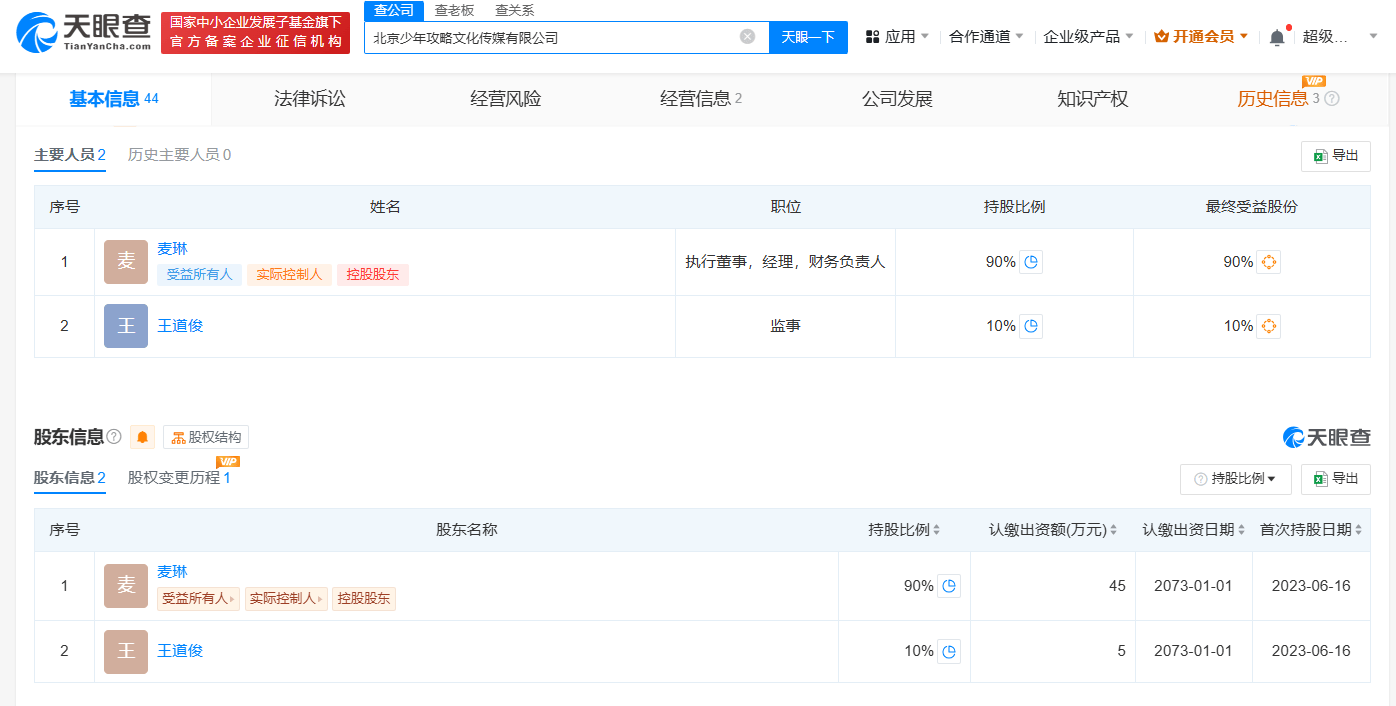Open the 持股比例 filter dropdown
The image size is (1396, 706).
point(1235,479)
